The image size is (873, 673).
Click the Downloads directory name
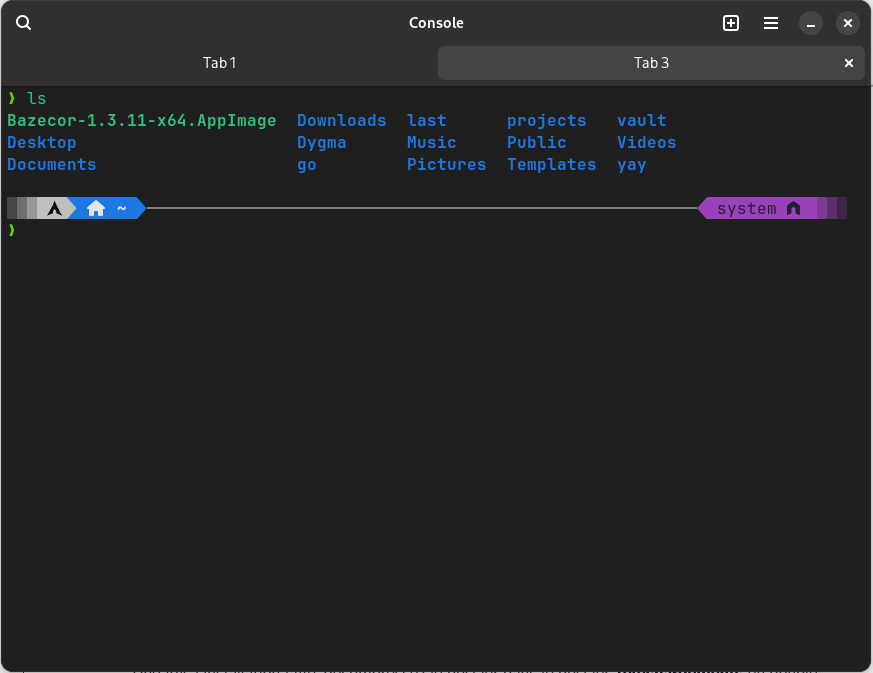click(x=341, y=120)
